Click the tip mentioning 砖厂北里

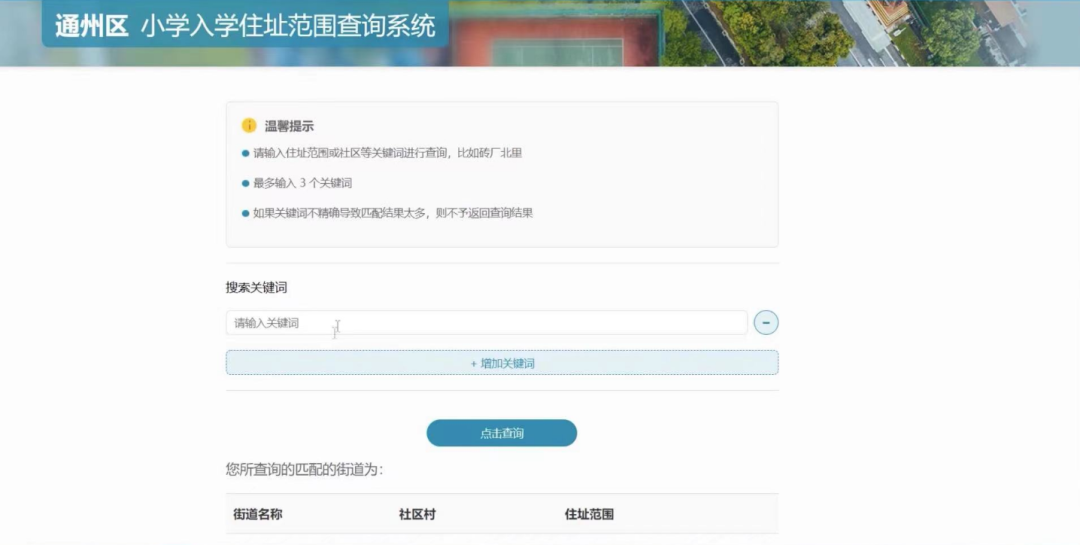[x=387, y=153]
